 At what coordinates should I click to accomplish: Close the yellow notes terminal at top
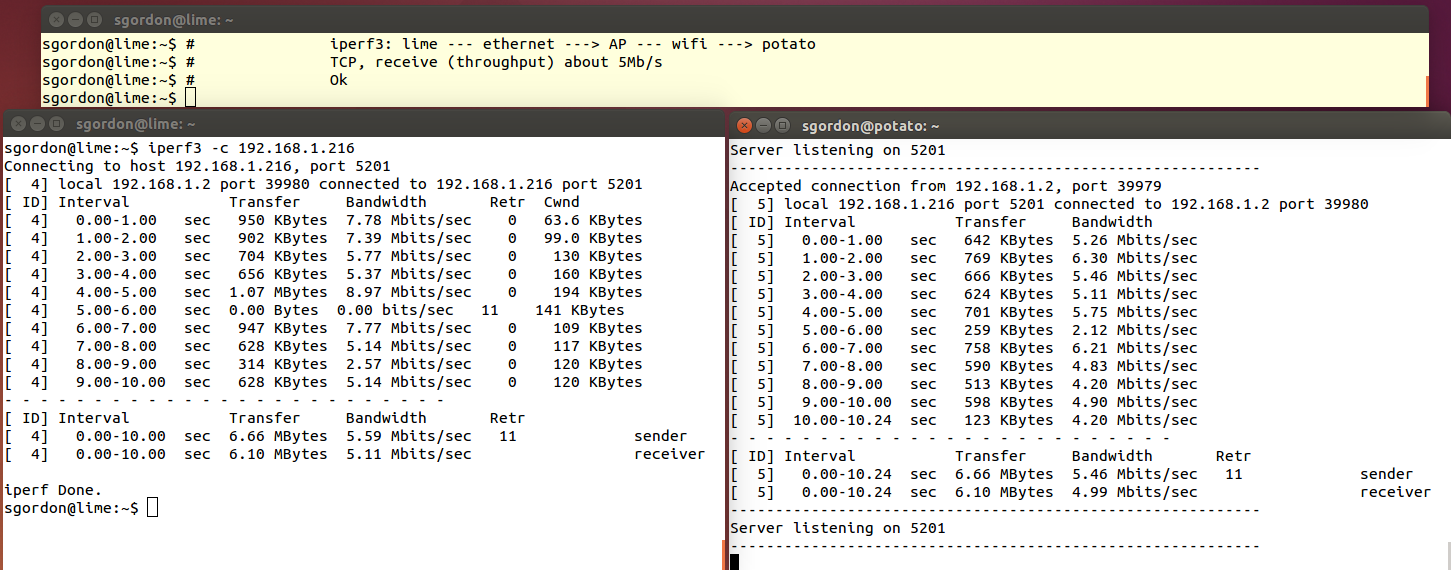56,19
